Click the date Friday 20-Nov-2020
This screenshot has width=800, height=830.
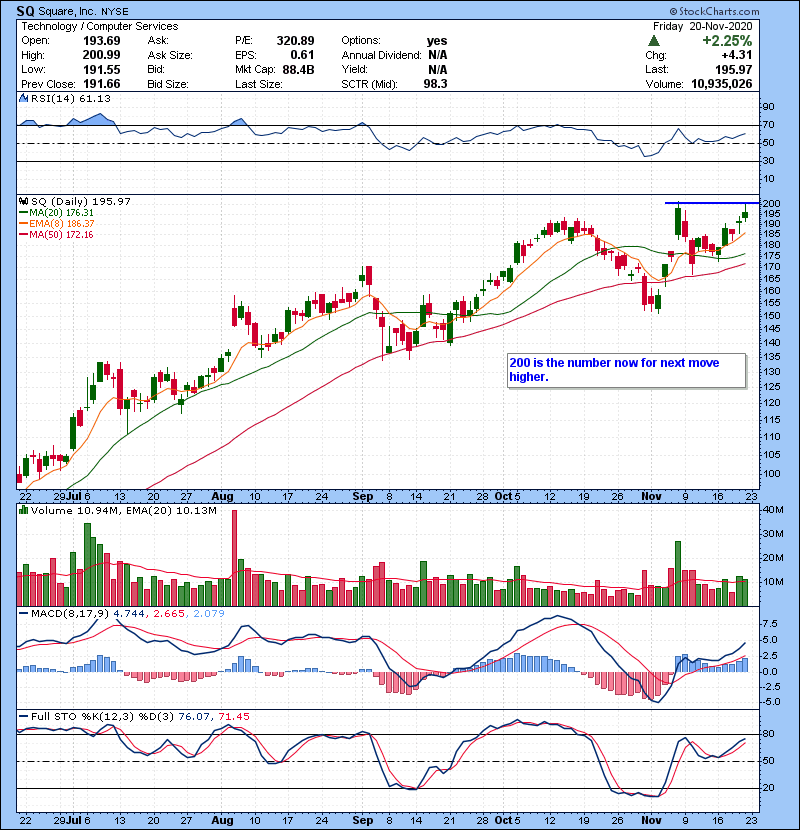pyautogui.click(x=703, y=26)
